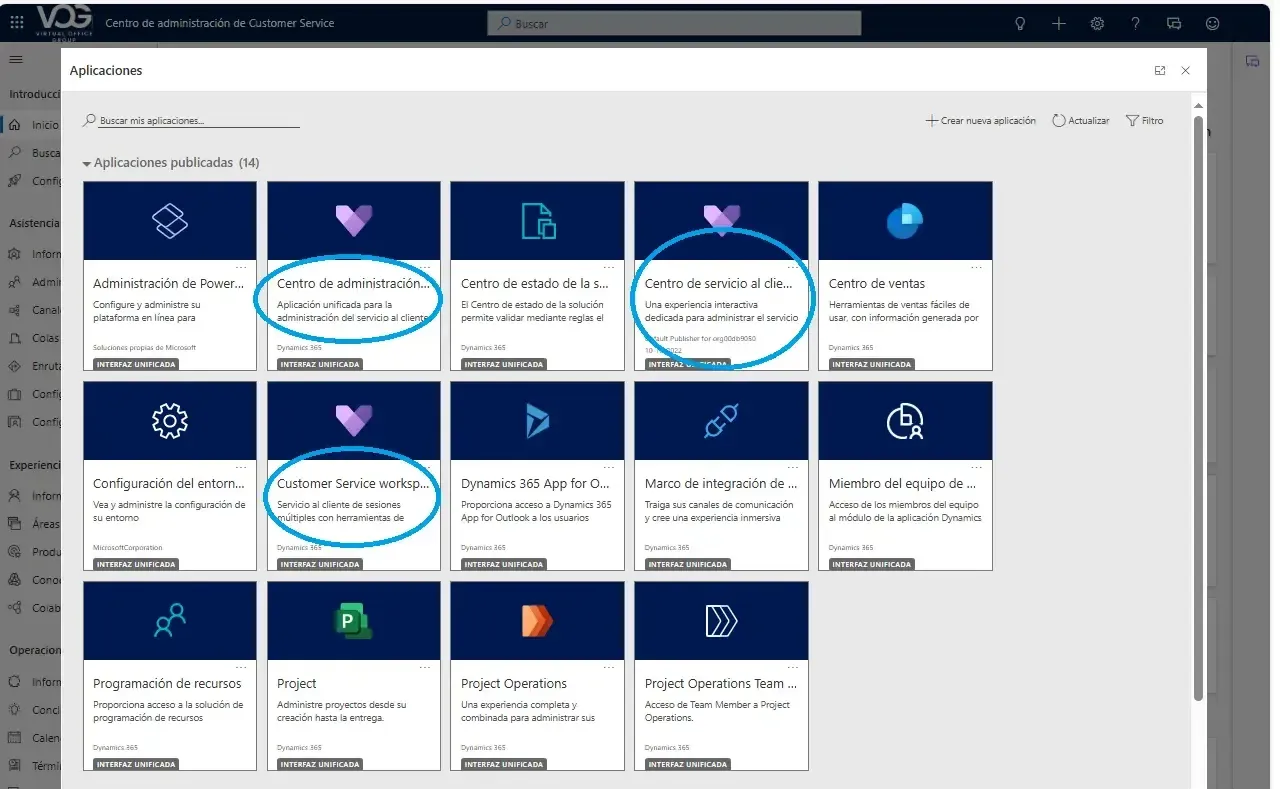The width and height of the screenshot is (1280, 789).
Task: Click the dialog's vertical scrollbar
Action: coord(1198,400)
